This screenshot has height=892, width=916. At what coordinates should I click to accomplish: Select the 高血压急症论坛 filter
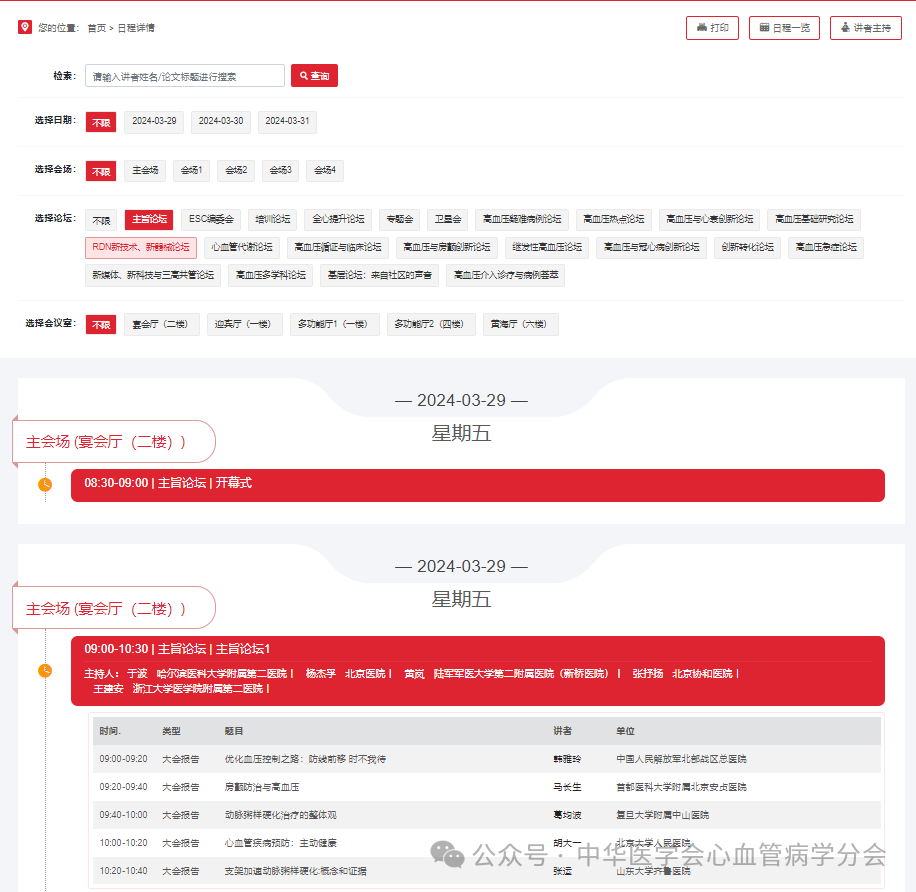tap(825, 248)
